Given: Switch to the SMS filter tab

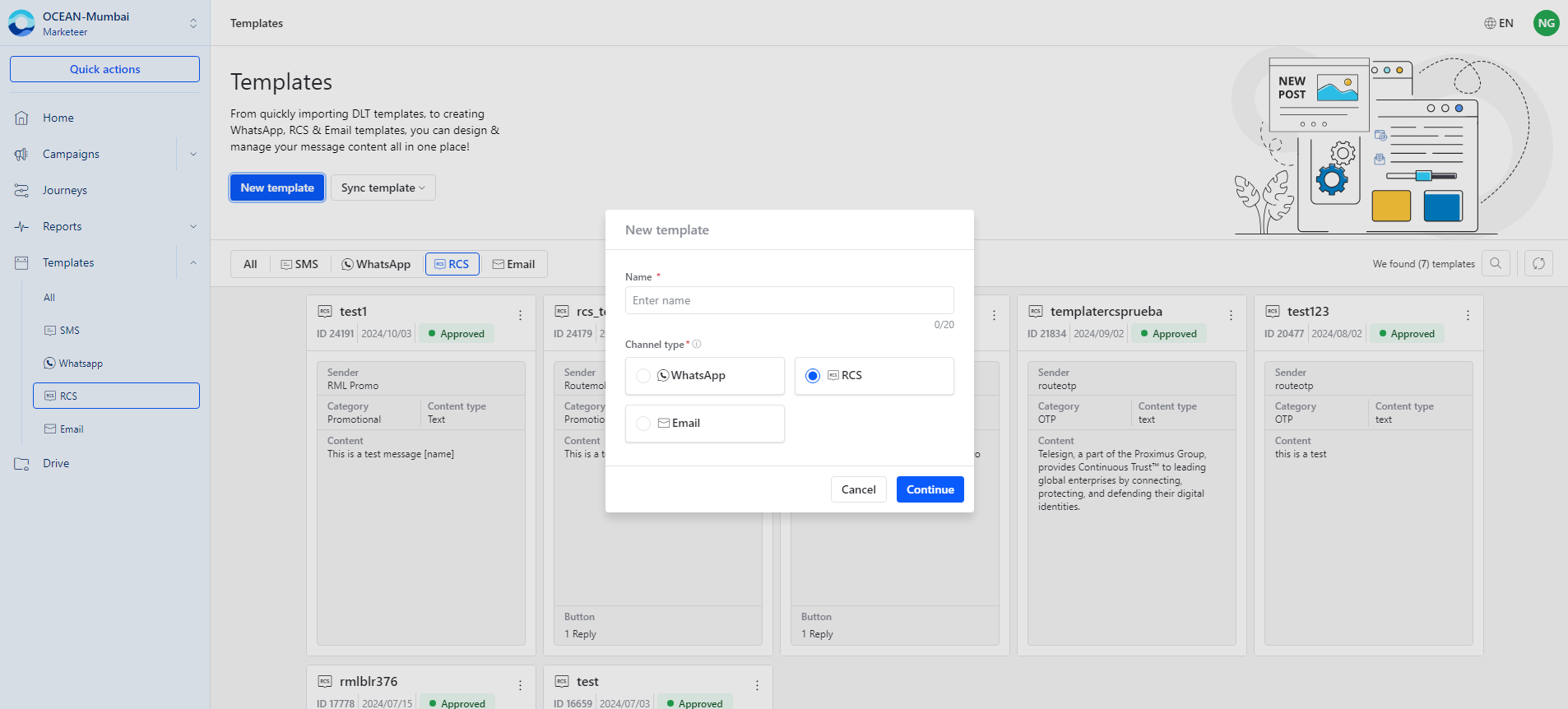Looking at the screenshot, I should tap(299, 264).
